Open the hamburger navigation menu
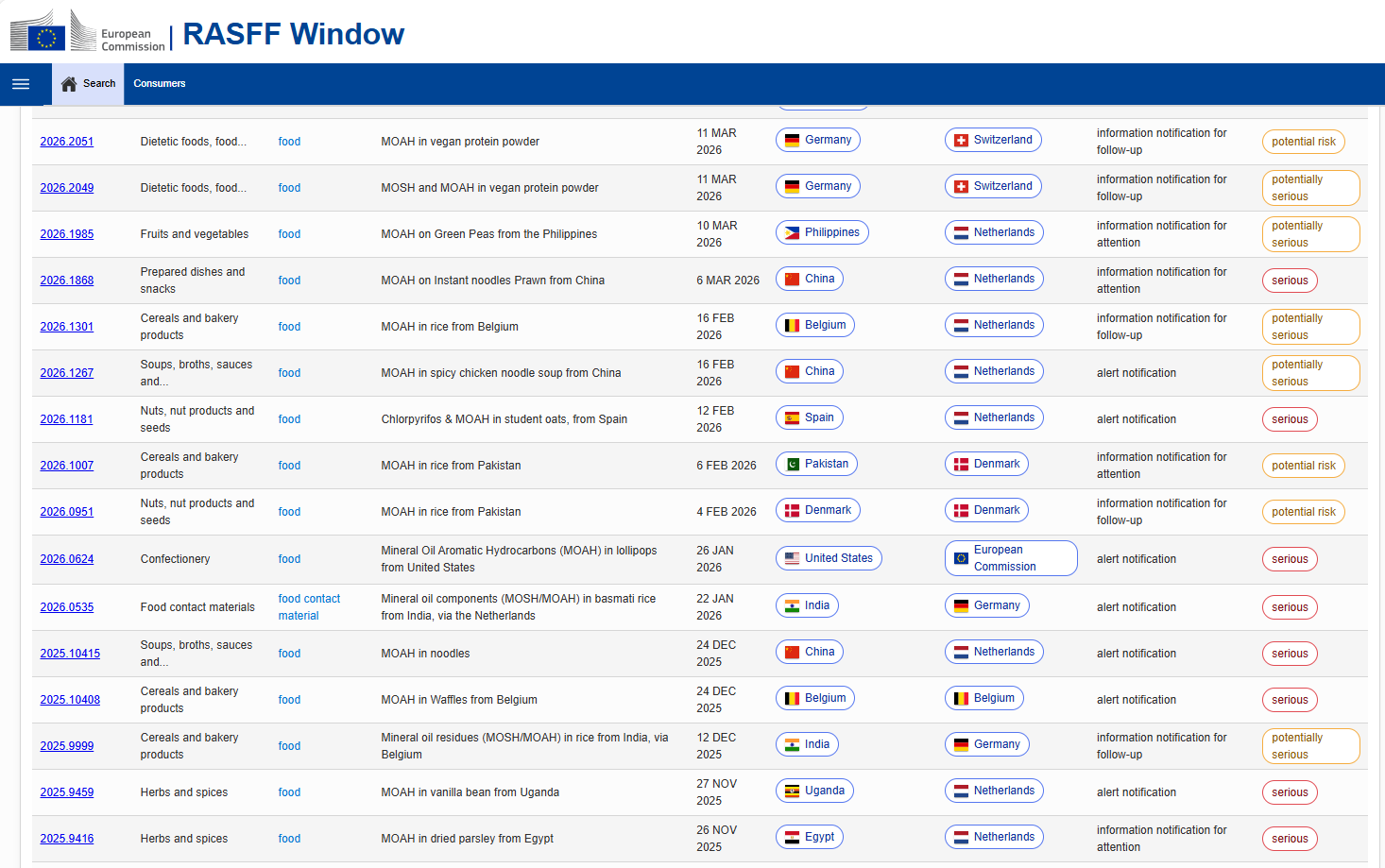Screen dimensions: 1385x868 (x=21, y=84)
